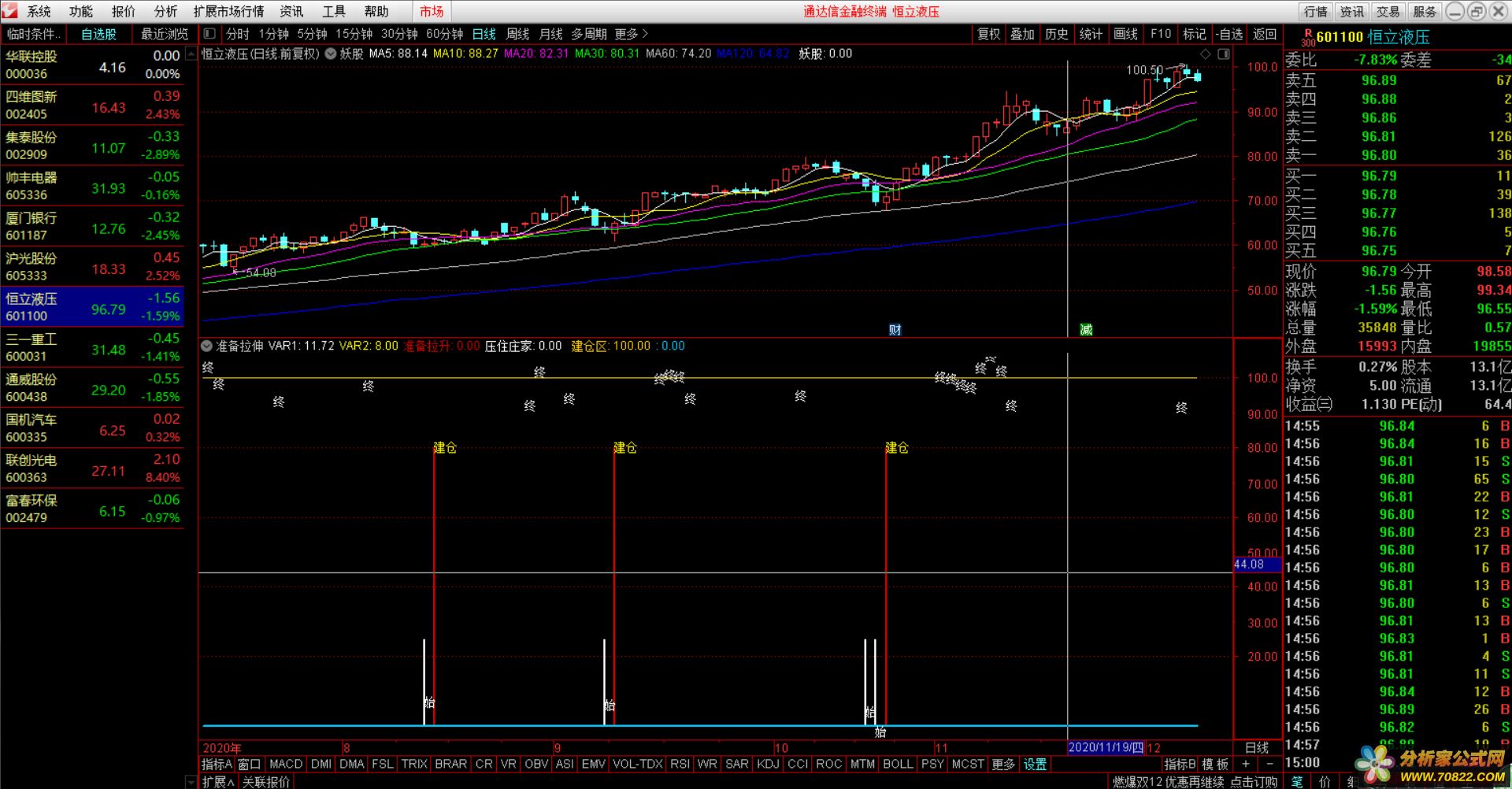Switch to the 指标A tab
1512x789 pixels.
pyautogui.click(x=217, y=764)
